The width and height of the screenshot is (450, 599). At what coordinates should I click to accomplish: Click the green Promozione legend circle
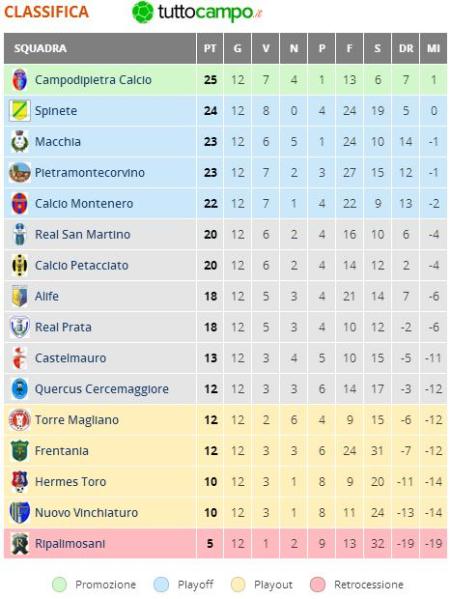59,584
